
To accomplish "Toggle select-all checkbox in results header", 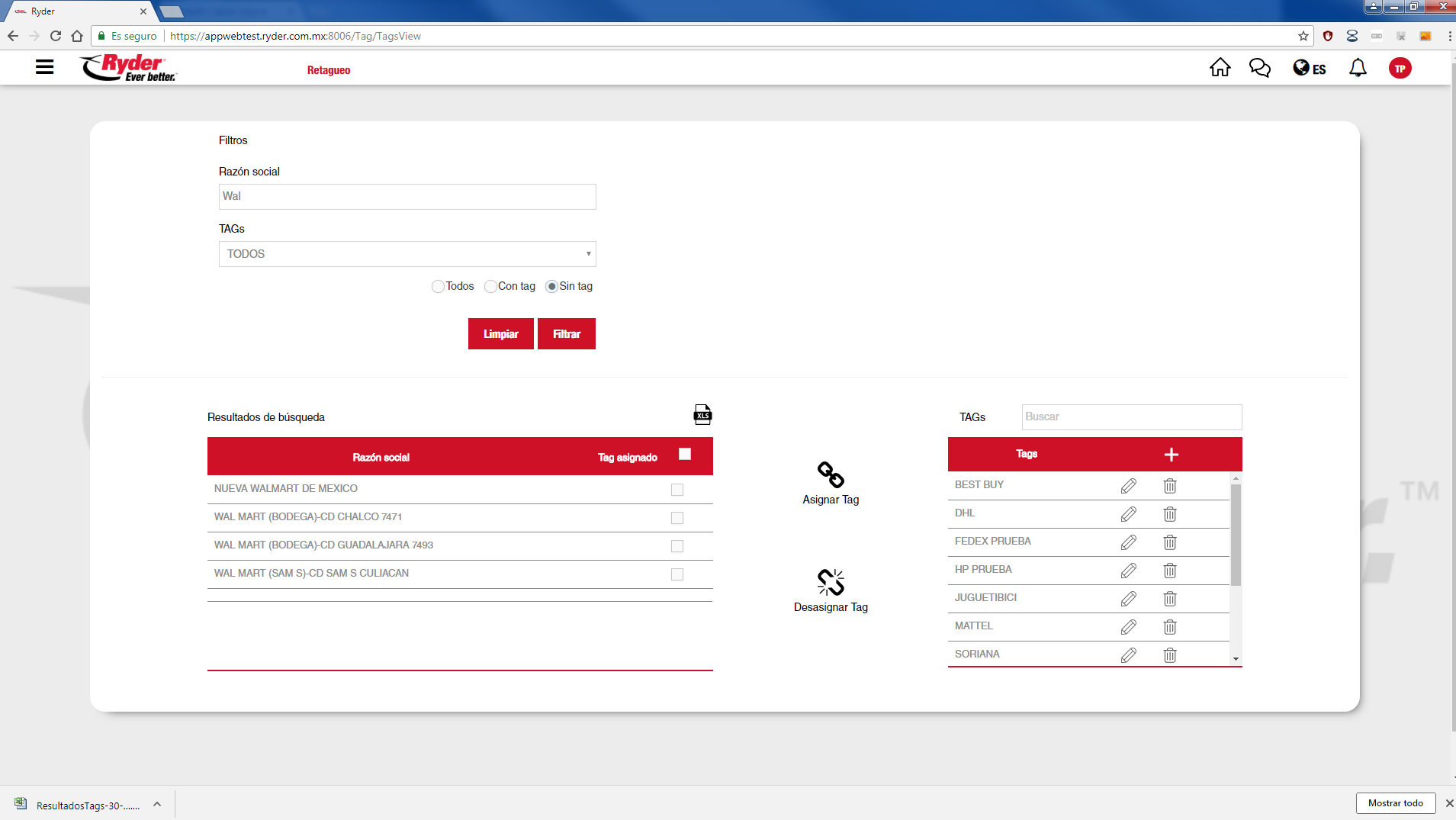I will pos(685,455).
